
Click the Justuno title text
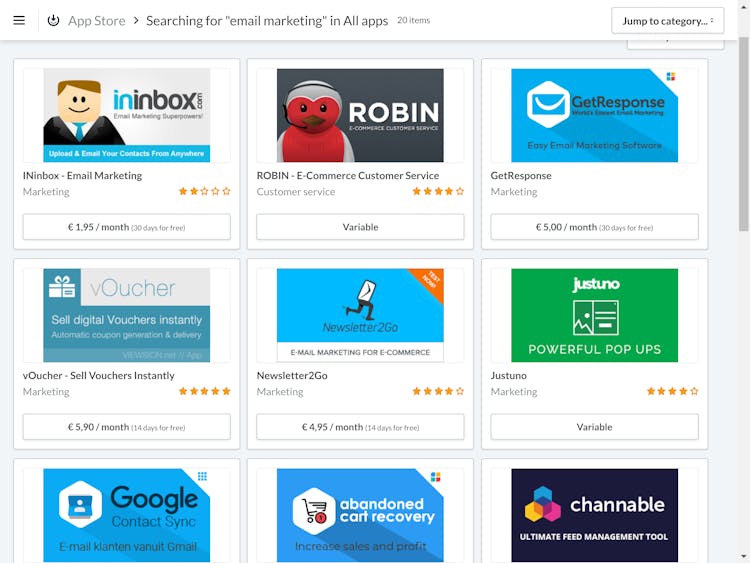[508, 375]
